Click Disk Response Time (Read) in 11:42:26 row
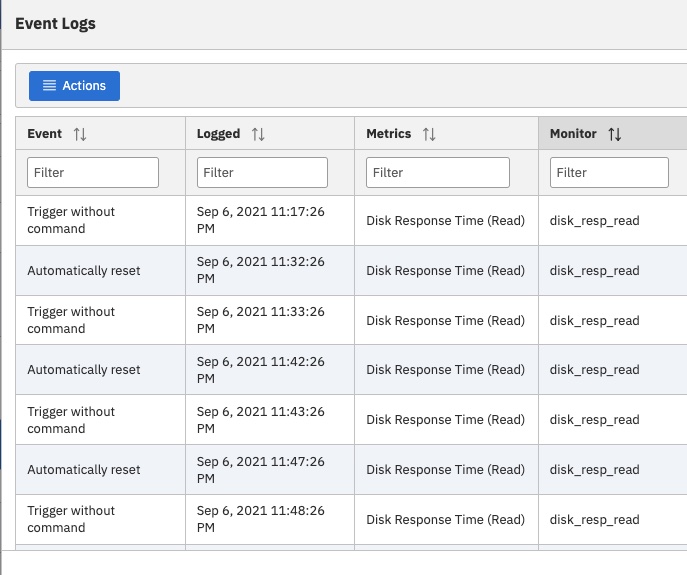This screenshot has height=575, width=687. click(x=446, y=369)
